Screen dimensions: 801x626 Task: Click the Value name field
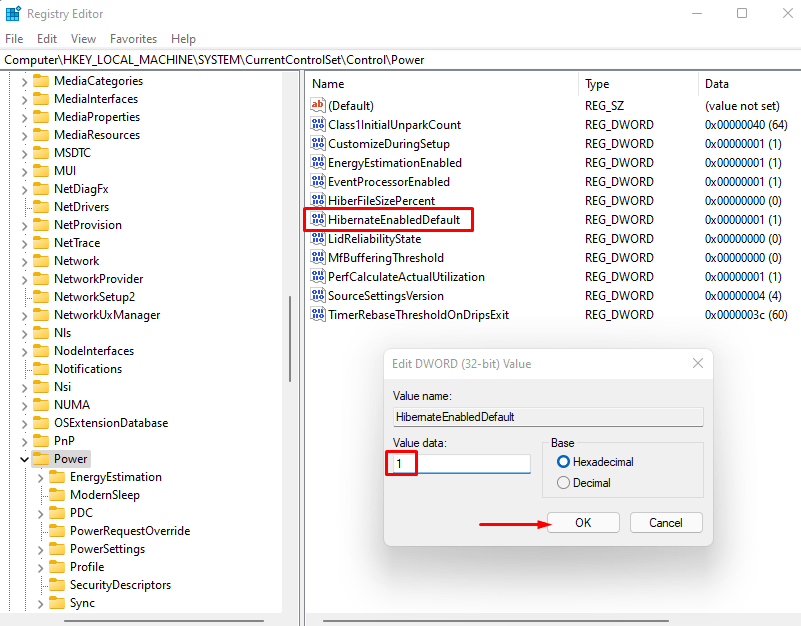tap(548, 417)
